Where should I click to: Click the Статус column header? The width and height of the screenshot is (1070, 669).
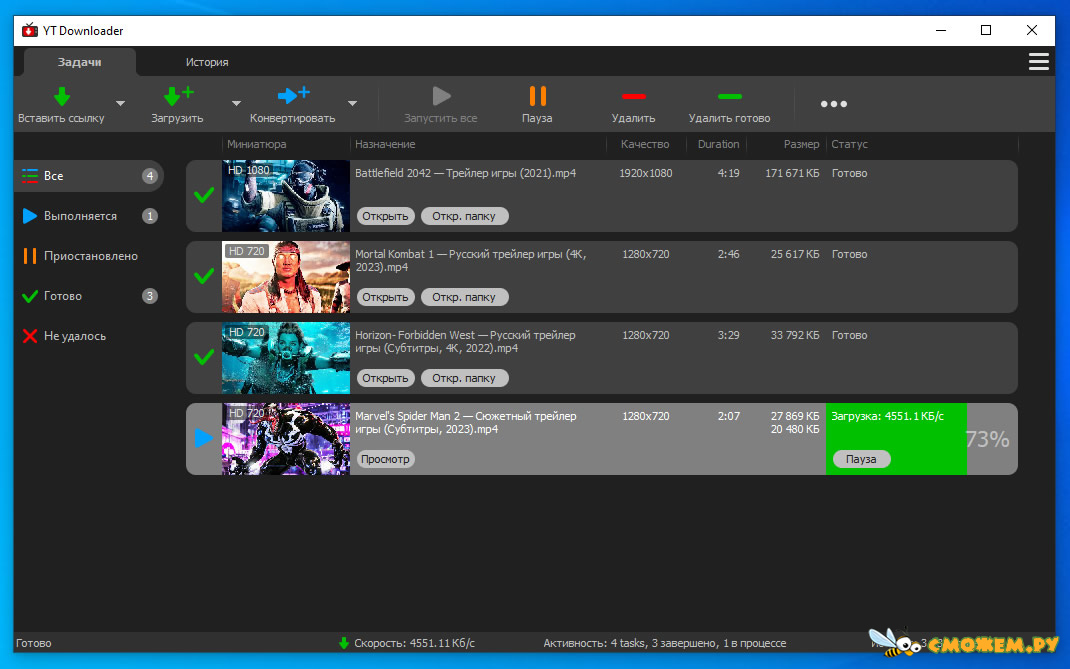click(850, 145)
